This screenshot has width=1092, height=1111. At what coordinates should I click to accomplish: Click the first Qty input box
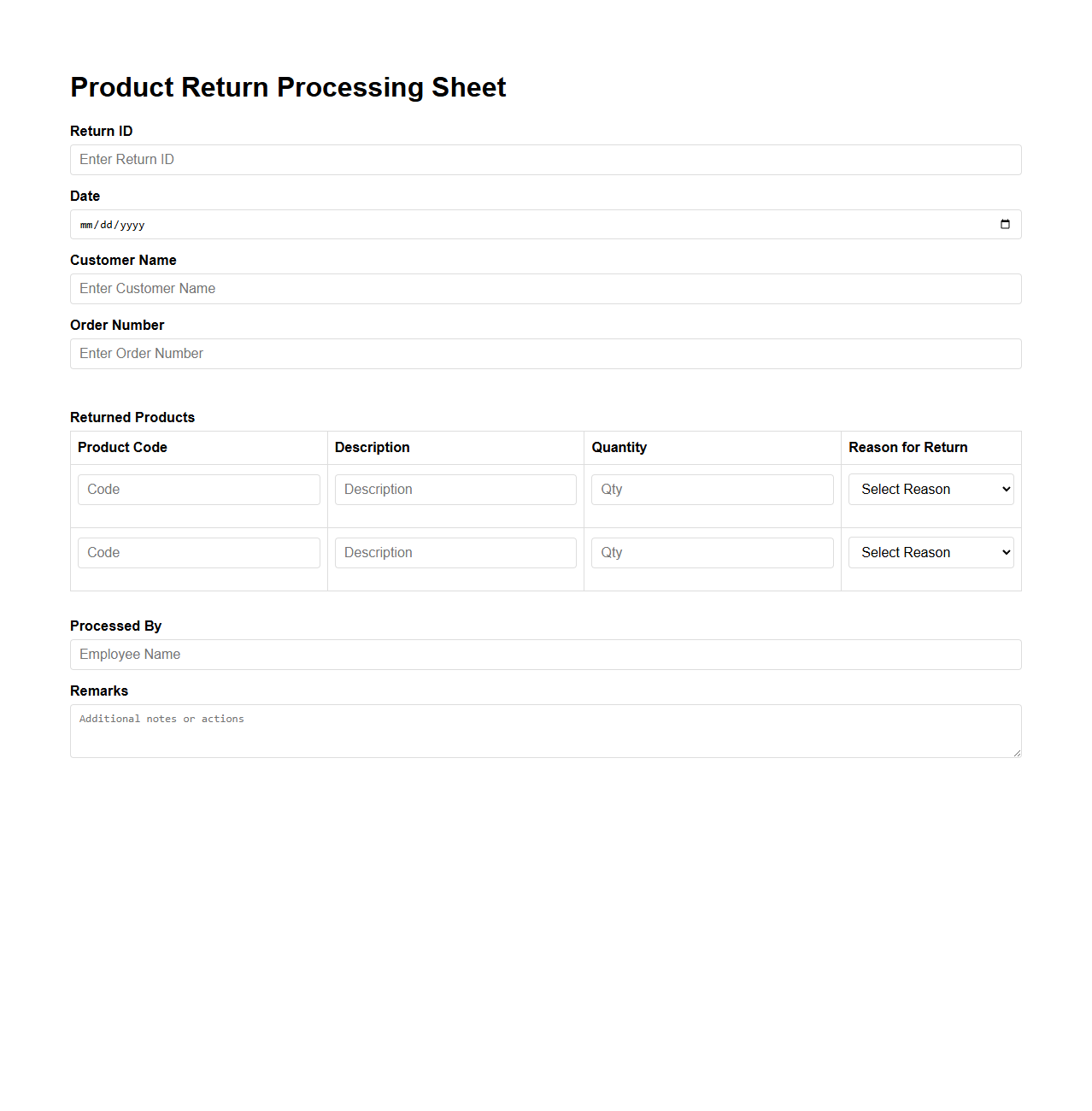tap(712, 489)
